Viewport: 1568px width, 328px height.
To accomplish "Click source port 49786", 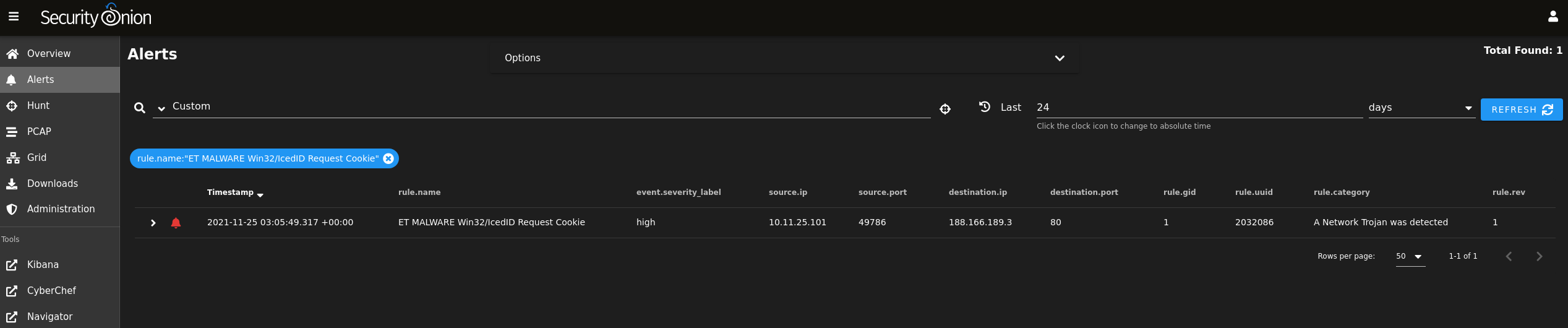I will [872, 222].
